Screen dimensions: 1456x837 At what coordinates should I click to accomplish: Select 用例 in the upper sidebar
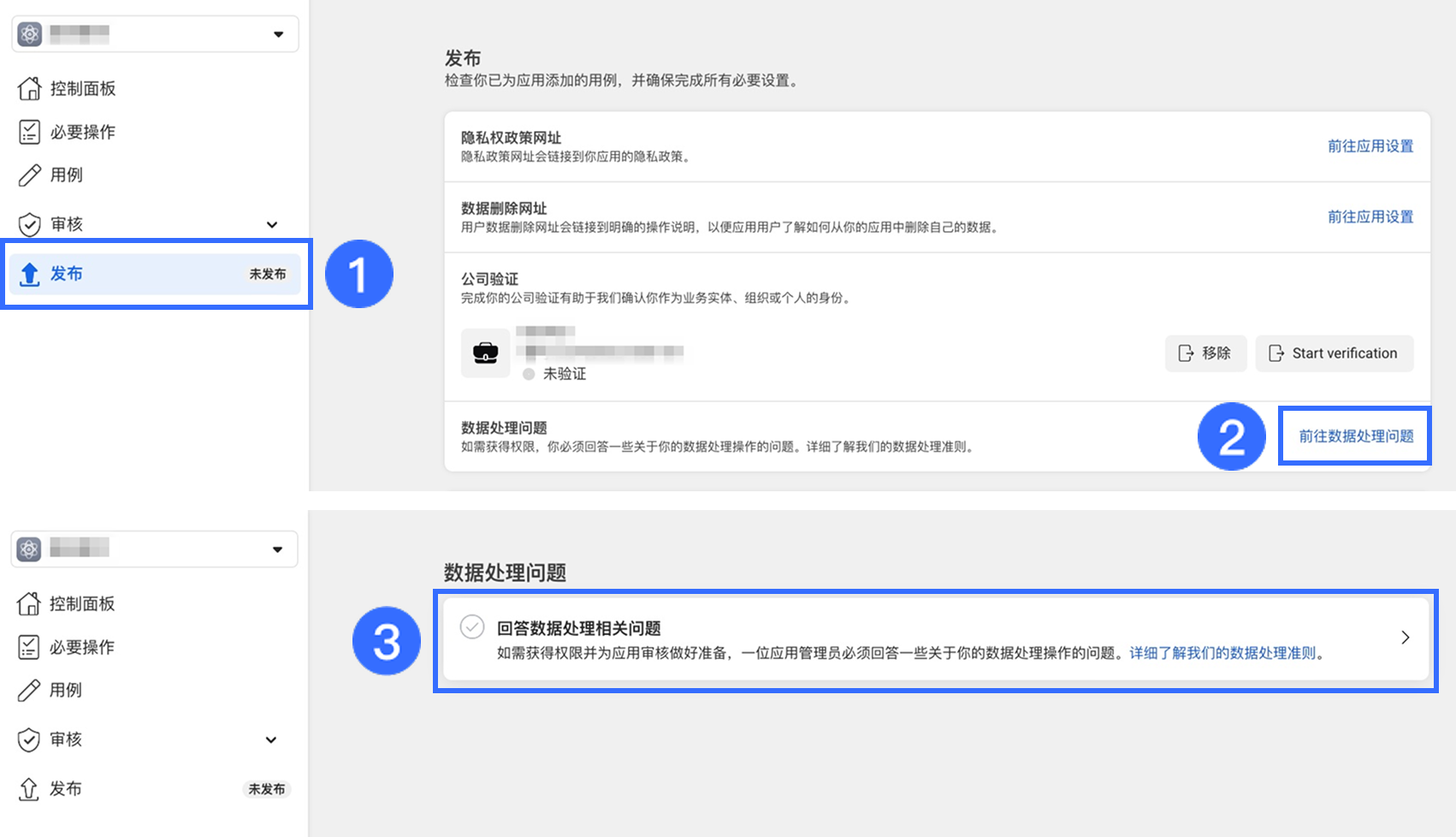pyautogui.click(x=67, y=175)
